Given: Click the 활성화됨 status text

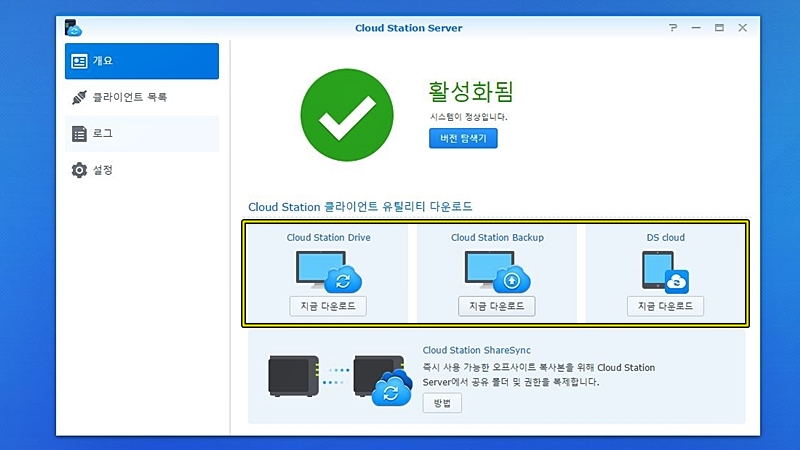Looking at the screenshot, I should tap(470, 92).
